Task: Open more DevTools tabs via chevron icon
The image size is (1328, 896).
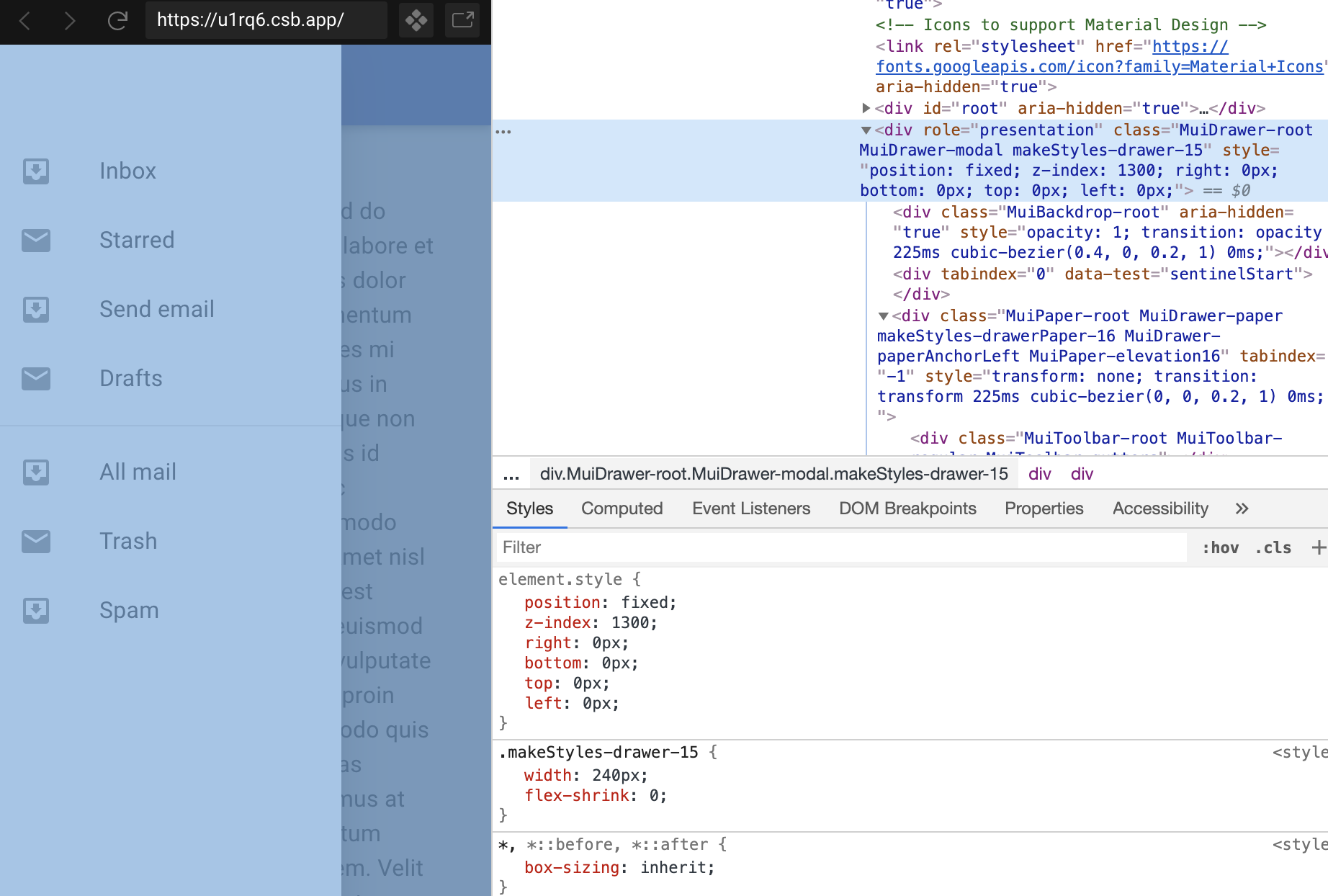Action: tap(1241, 509)
